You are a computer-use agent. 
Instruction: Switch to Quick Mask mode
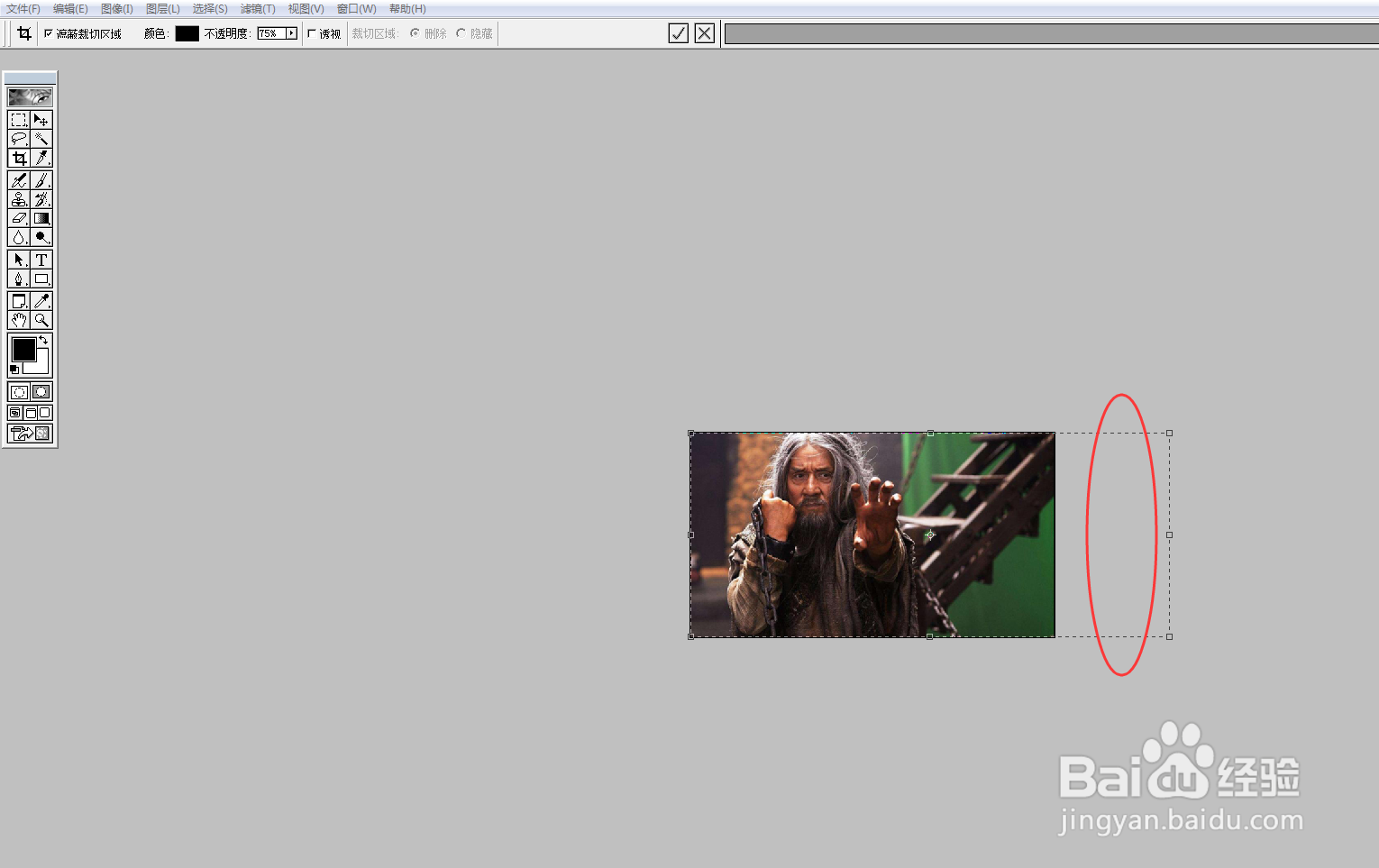point(41,392)
